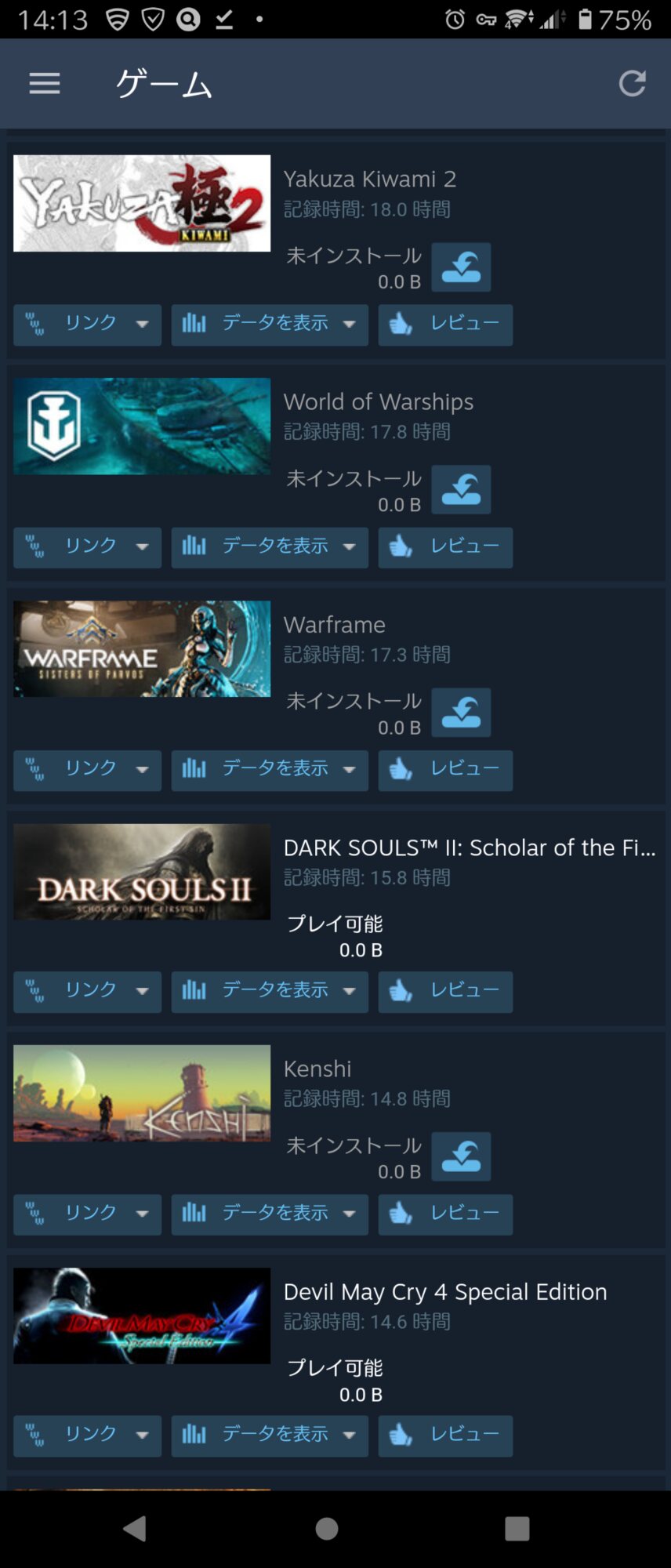The image size is (671, 1568).
Task: Tap Kenshi install download icon
Action: 461,1156
